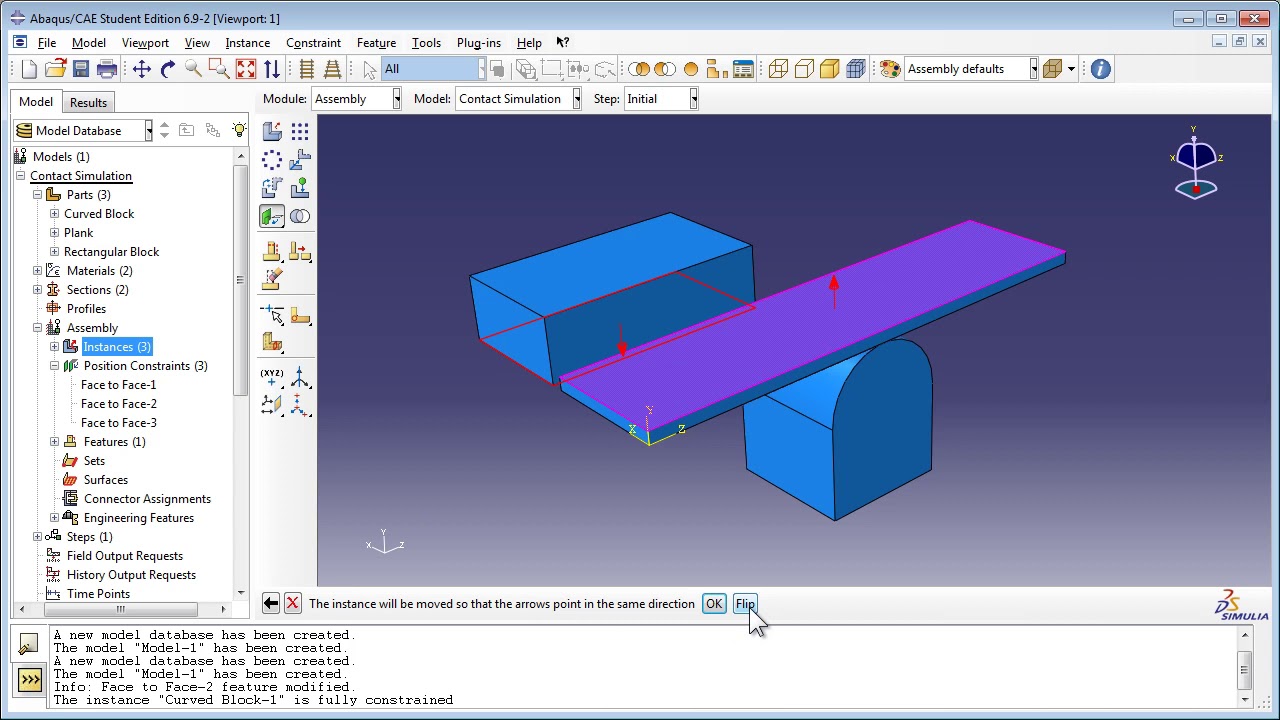Click the command line interface tab icon
The height and width of the screenshot is (720, 1280).
30,681
